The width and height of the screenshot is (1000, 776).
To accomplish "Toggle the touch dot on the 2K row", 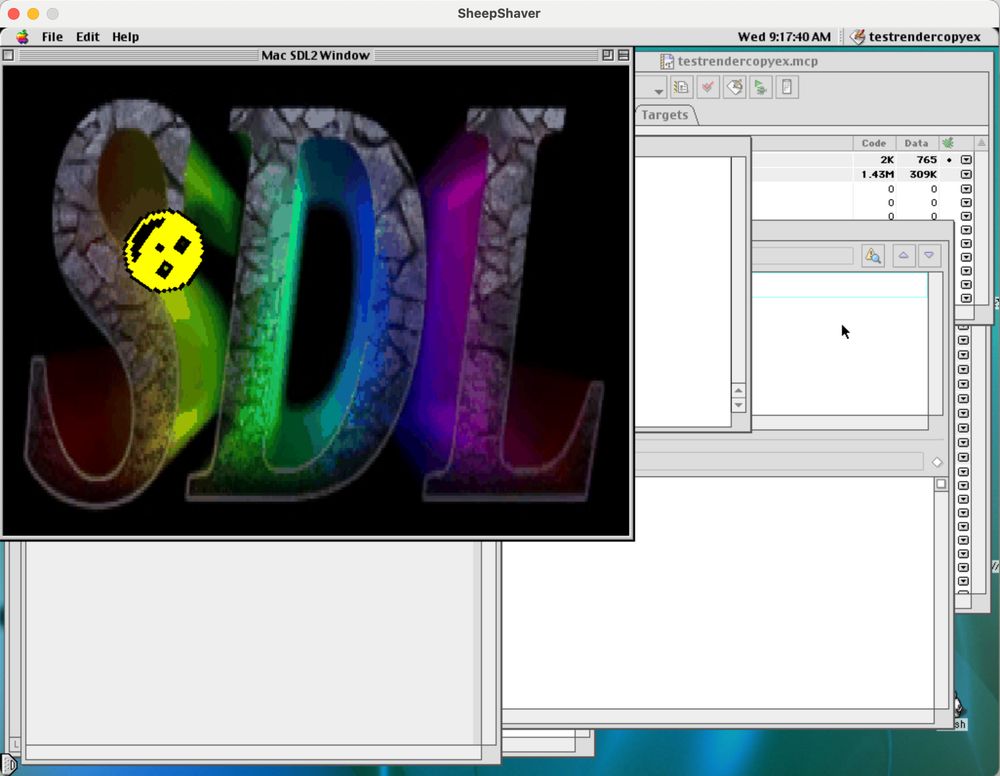I will [x=948, y=159].
